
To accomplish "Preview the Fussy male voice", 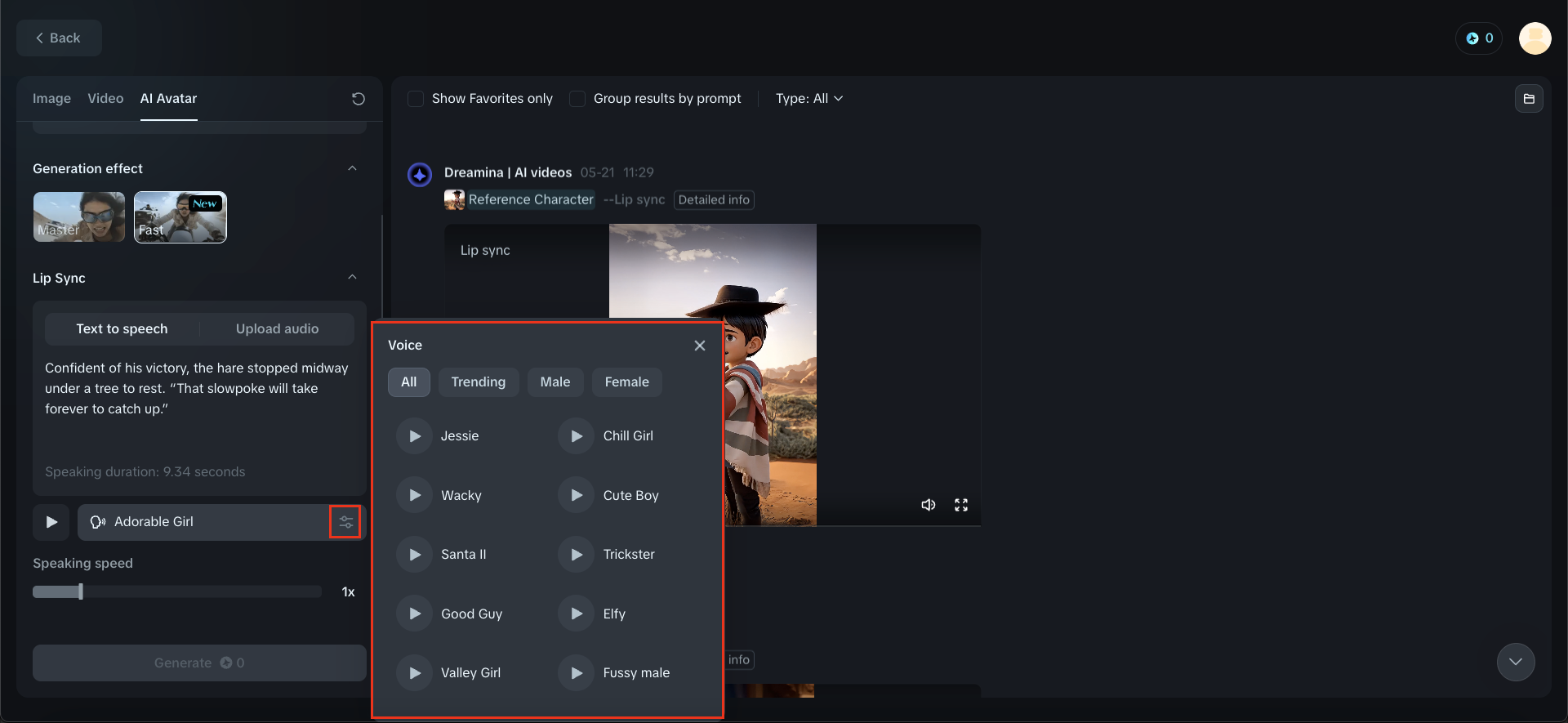I will (x=577, y=673).
